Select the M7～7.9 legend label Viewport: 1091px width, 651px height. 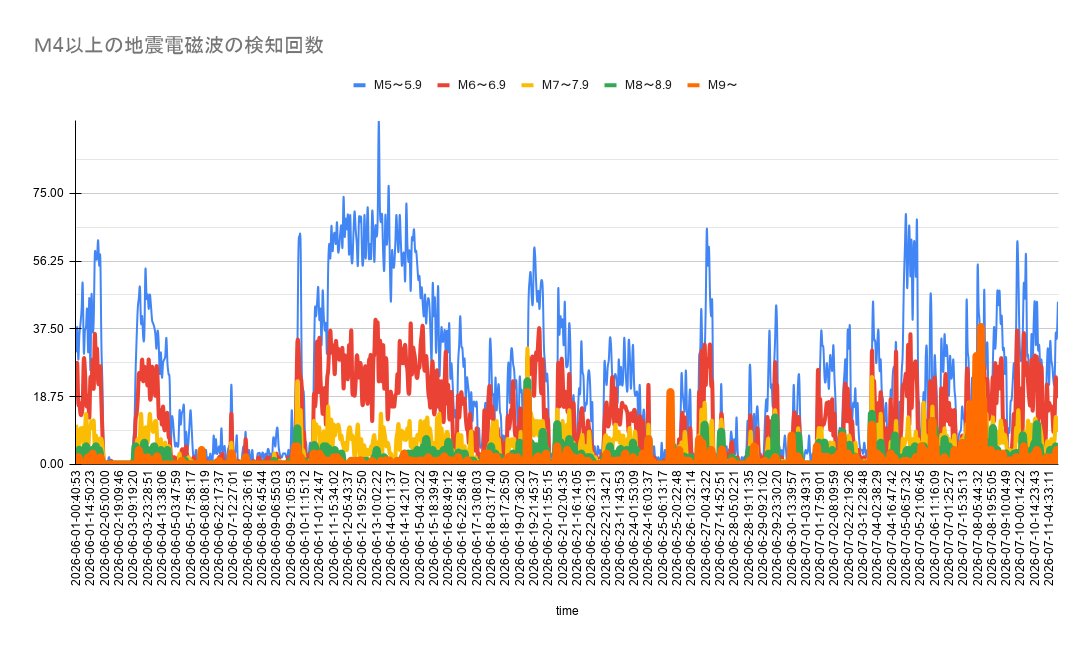[x=565, y=85]
